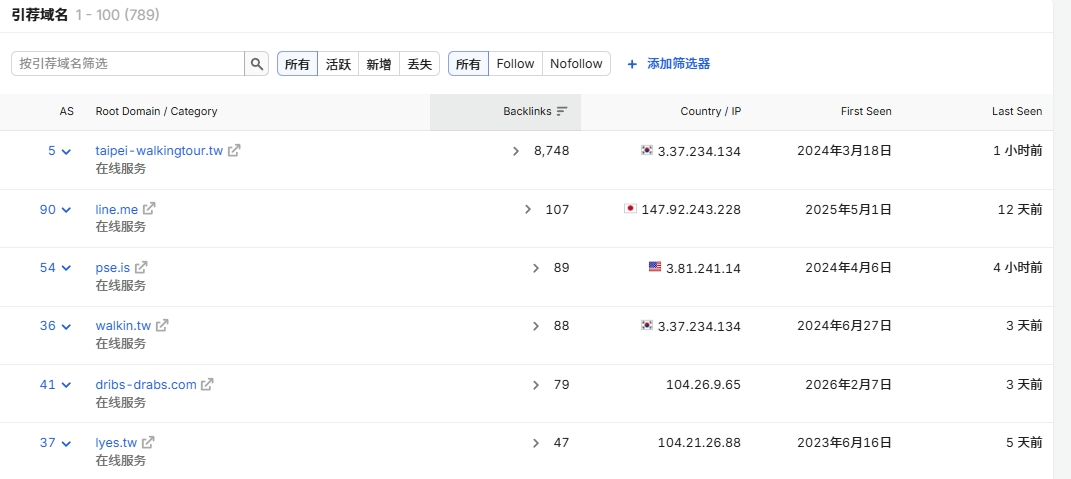Select the 新增 filter option
Image resolution: width=1071 pixels, height=479 pixels.
coord(378,64)
